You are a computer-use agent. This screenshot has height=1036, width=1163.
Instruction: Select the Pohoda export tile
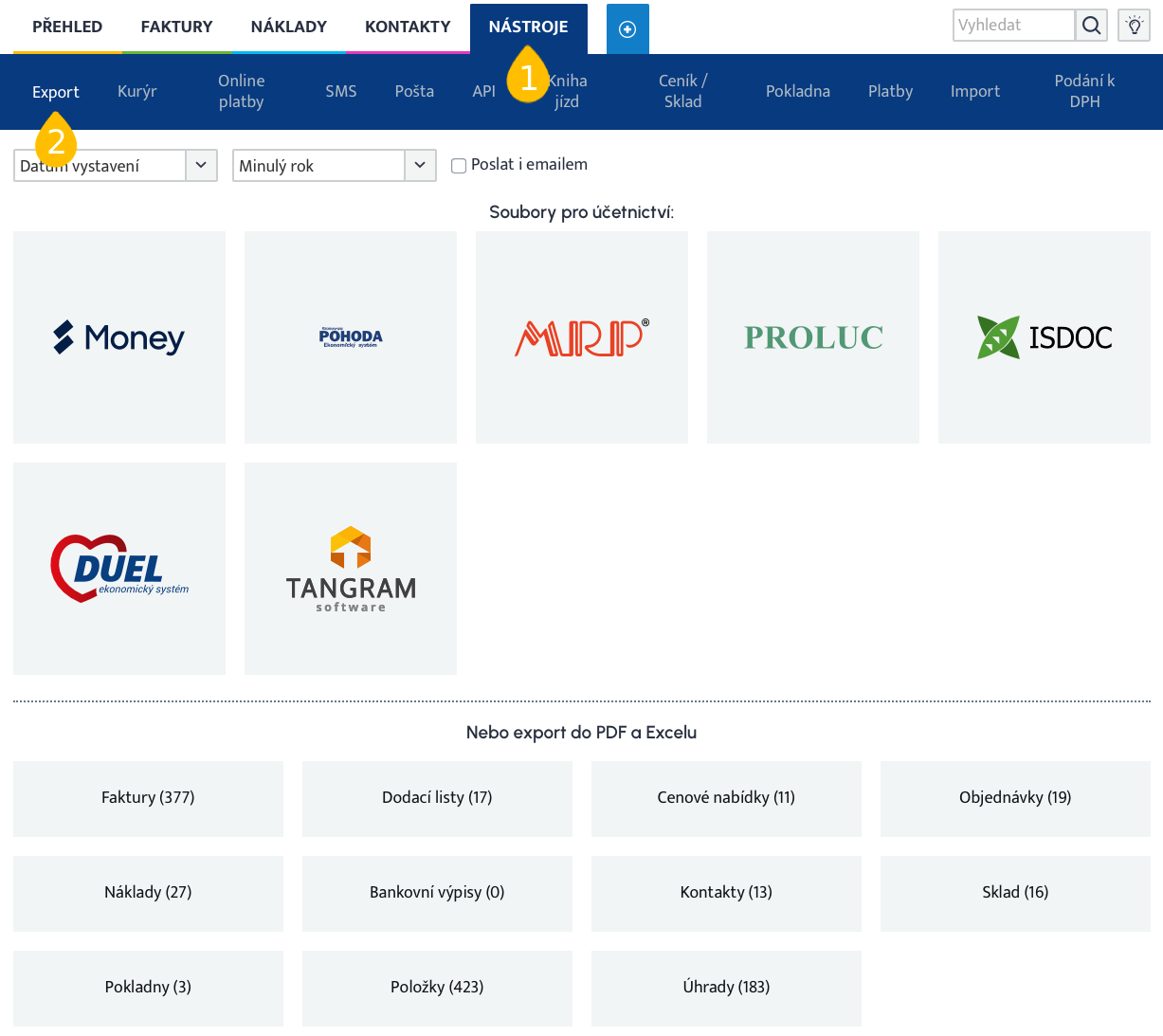click(351, 337)
